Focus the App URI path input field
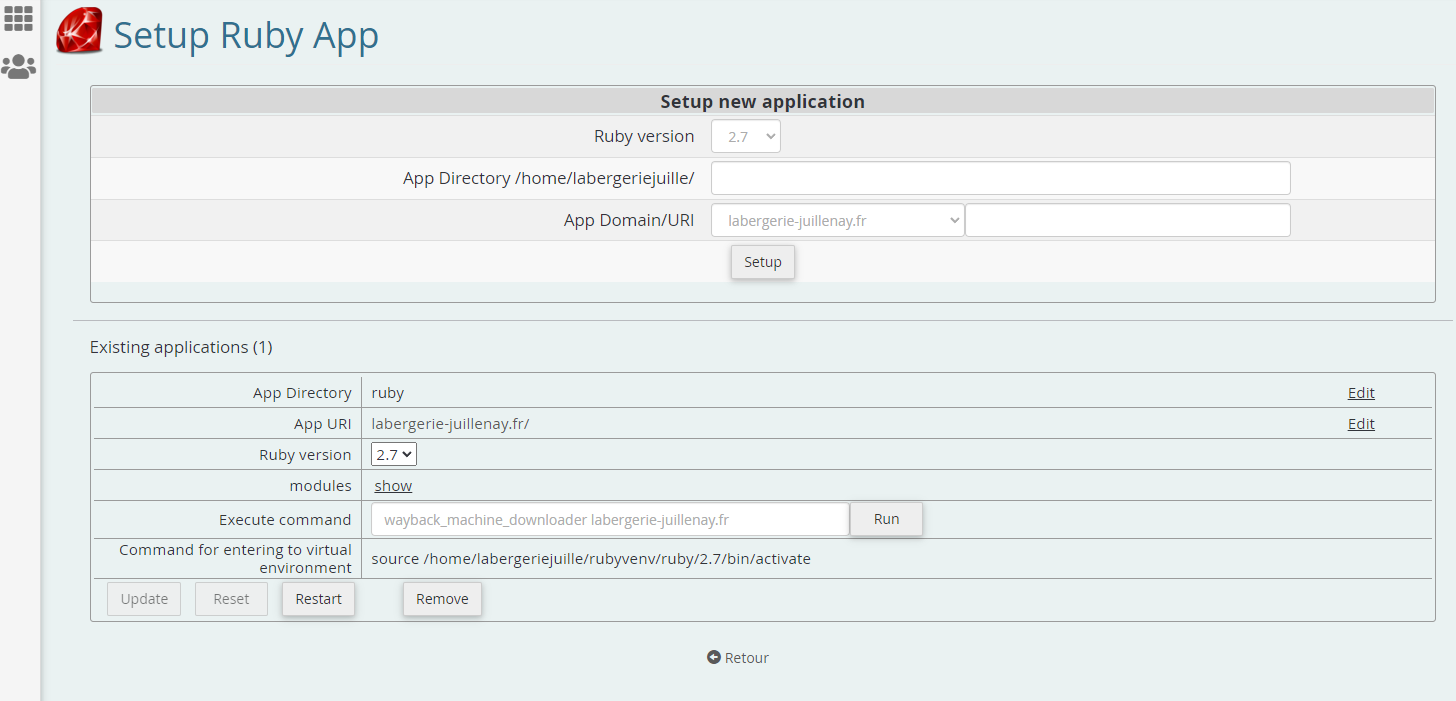 (x=1128, y=221)
